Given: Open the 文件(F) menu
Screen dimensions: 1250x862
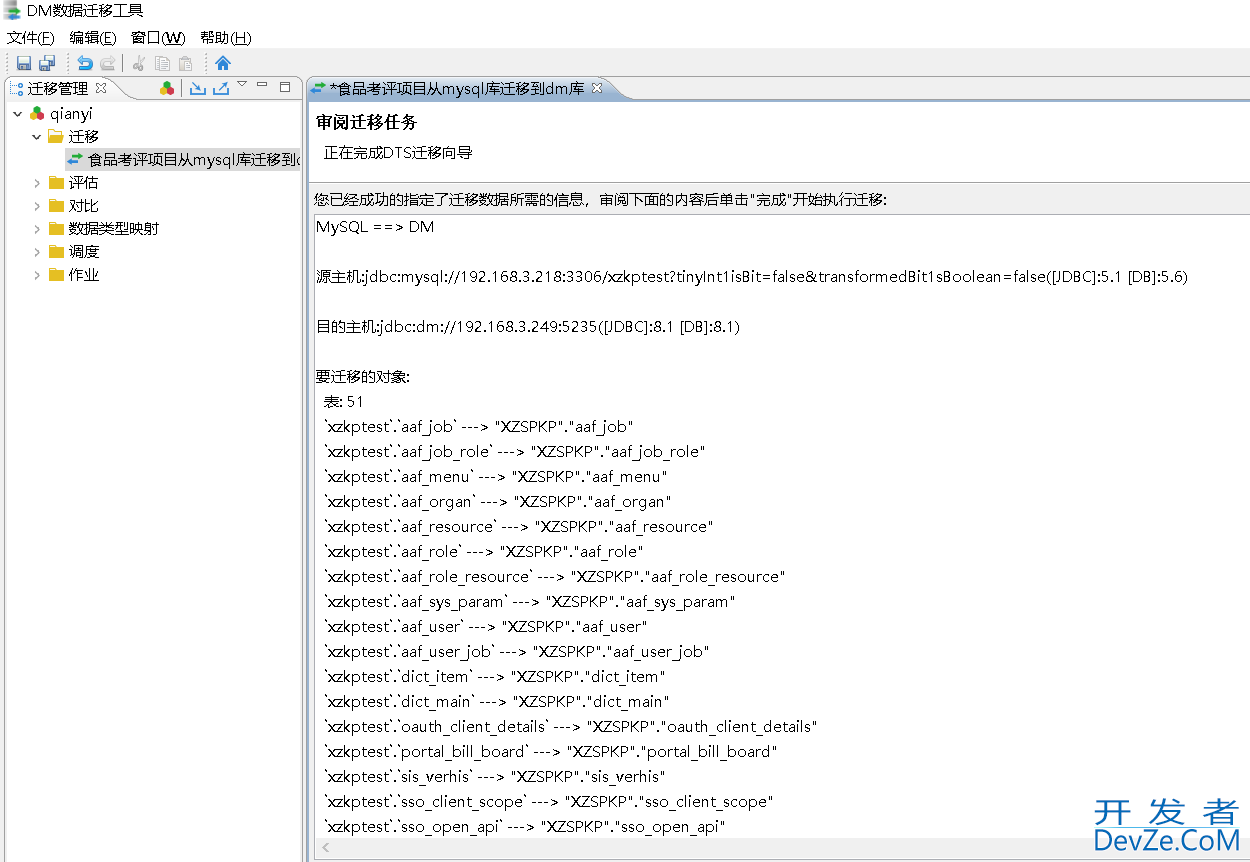Looking at the screenshot, I should (x=31, y=37).
